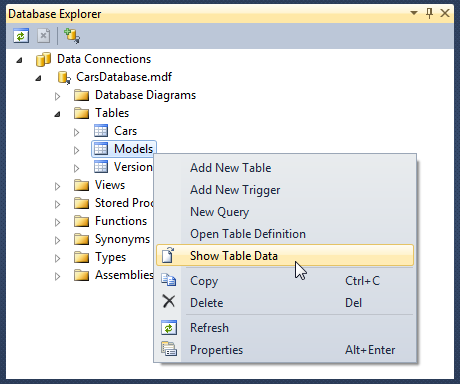Select the Synonyms tree label
460x384 pixels.
(x=122, y=239)
